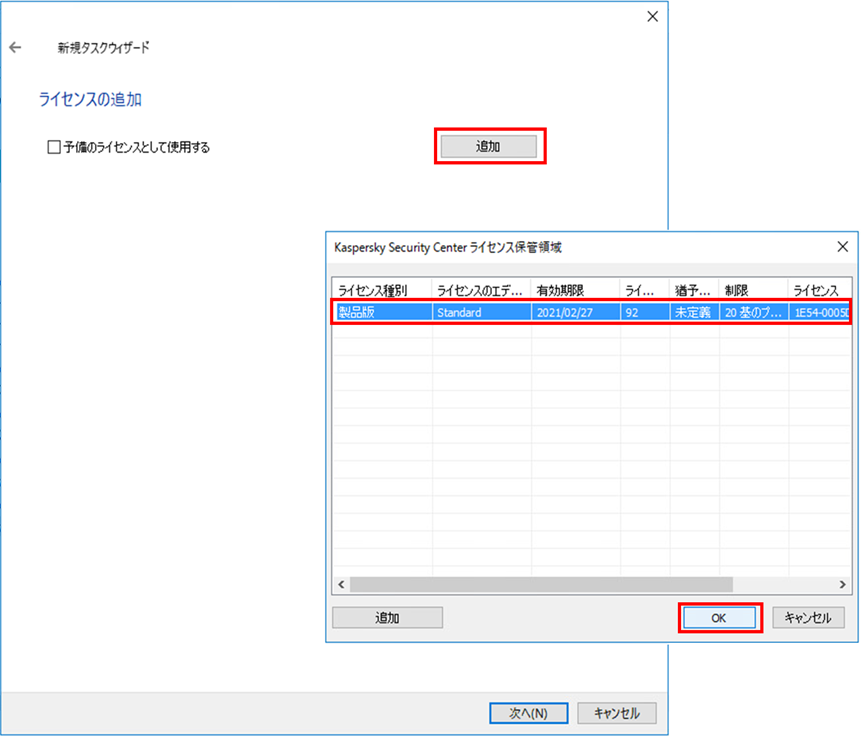861x739 pixels.
Task: Confirm license selection with OK
Action: 719,617
